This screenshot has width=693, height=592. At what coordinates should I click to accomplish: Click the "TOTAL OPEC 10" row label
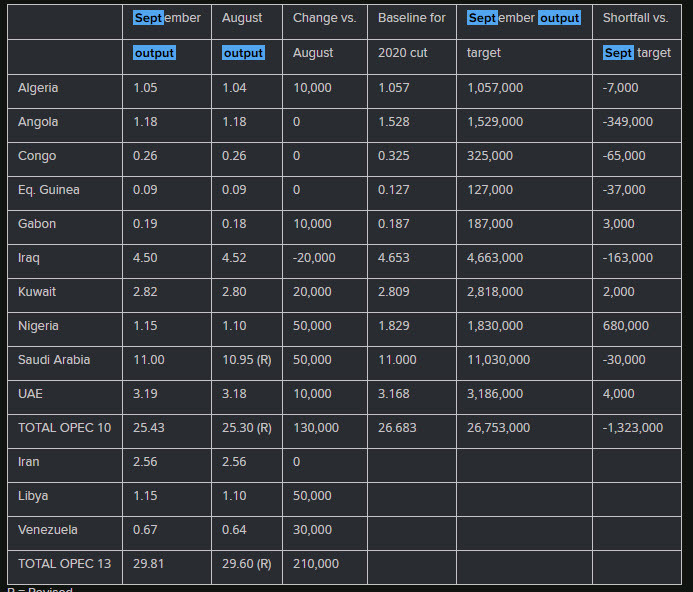coord(65,428)
